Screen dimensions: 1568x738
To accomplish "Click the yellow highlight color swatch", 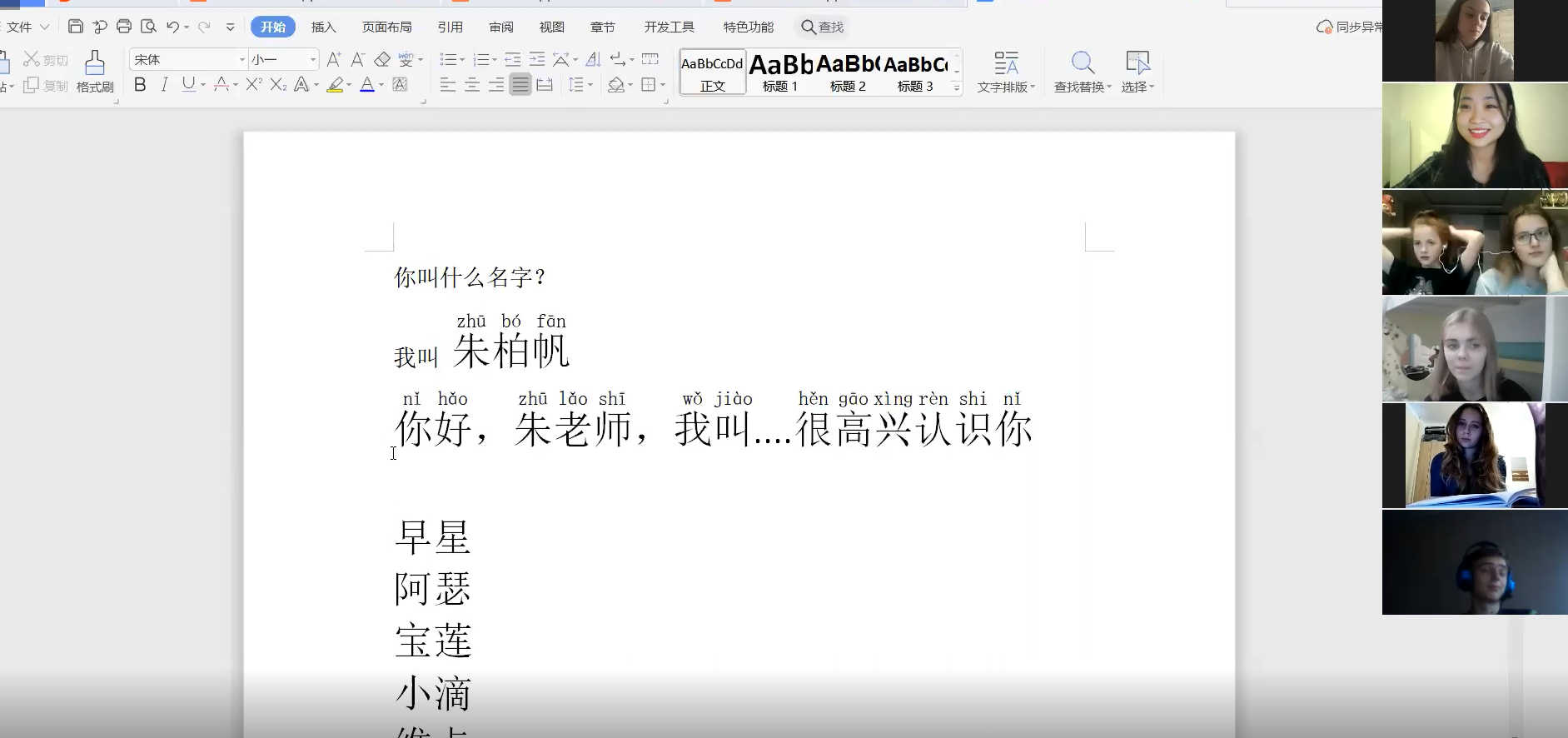I will pyautogui.click(x=335, y=84).
